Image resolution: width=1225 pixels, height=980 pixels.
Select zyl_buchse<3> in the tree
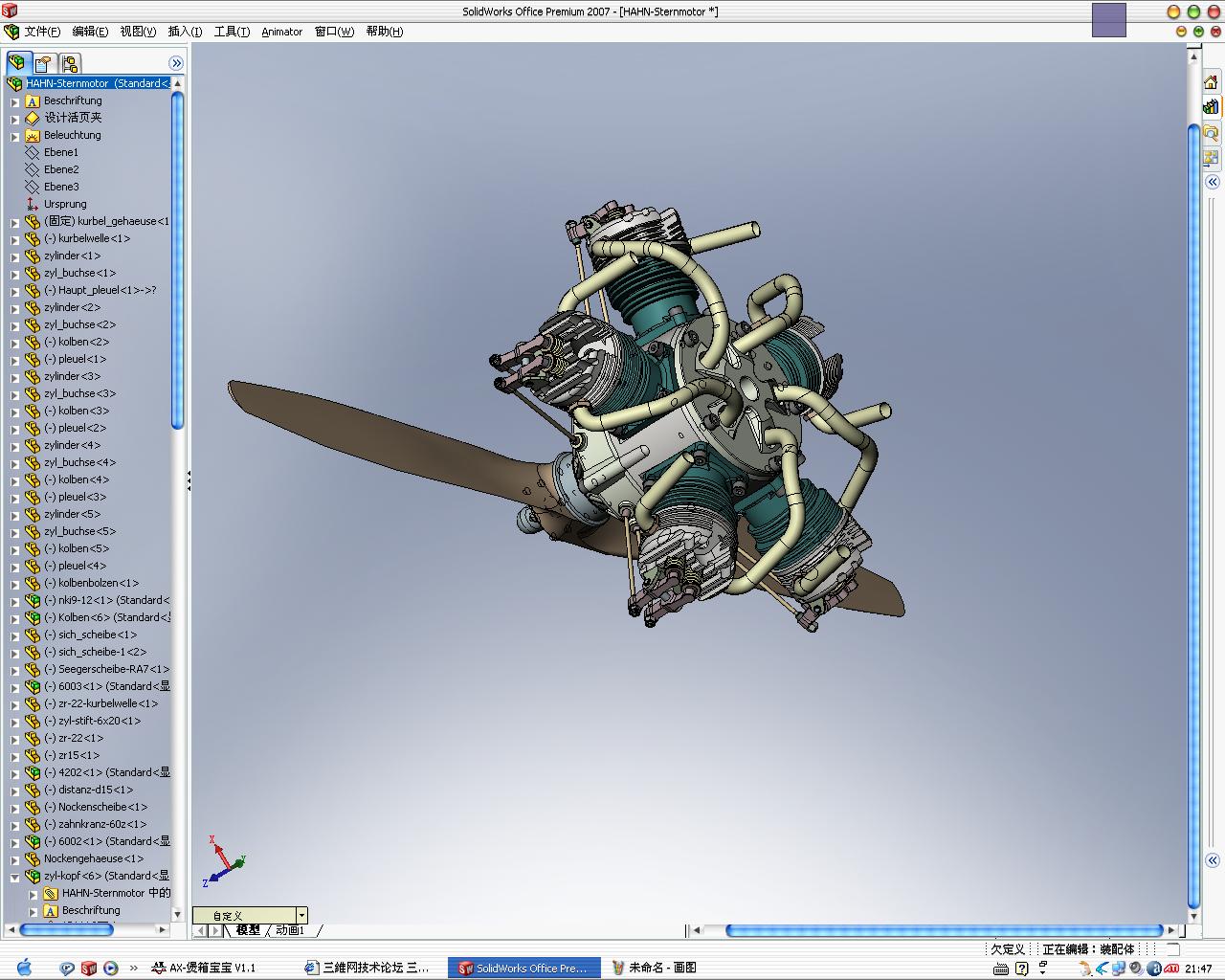pyautogui.click(x=79, y=393)
